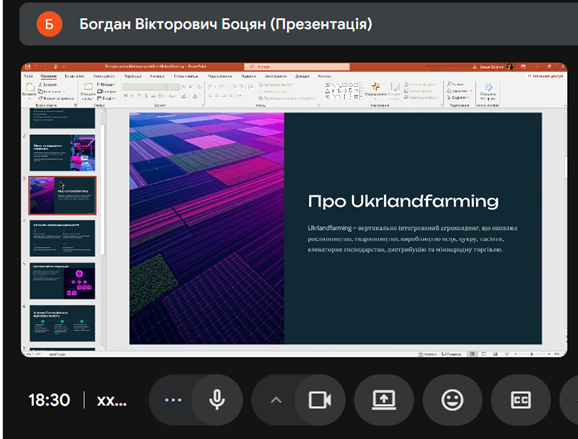Click the increase font size icon

[x=184, y=87]
